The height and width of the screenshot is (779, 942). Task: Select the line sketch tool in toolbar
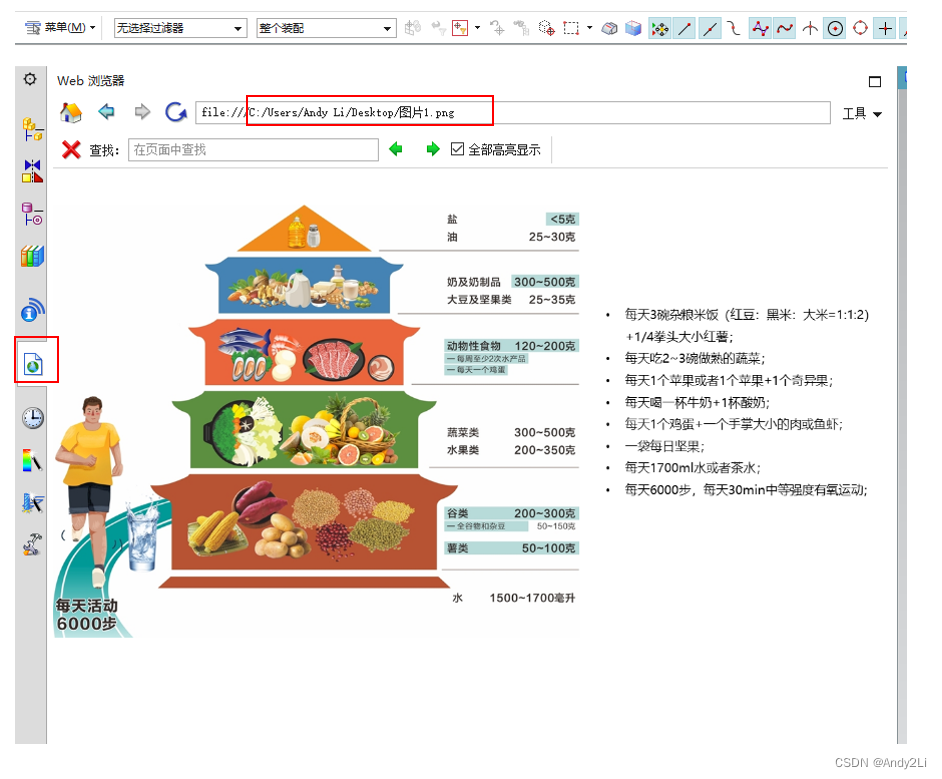(685, 28)
